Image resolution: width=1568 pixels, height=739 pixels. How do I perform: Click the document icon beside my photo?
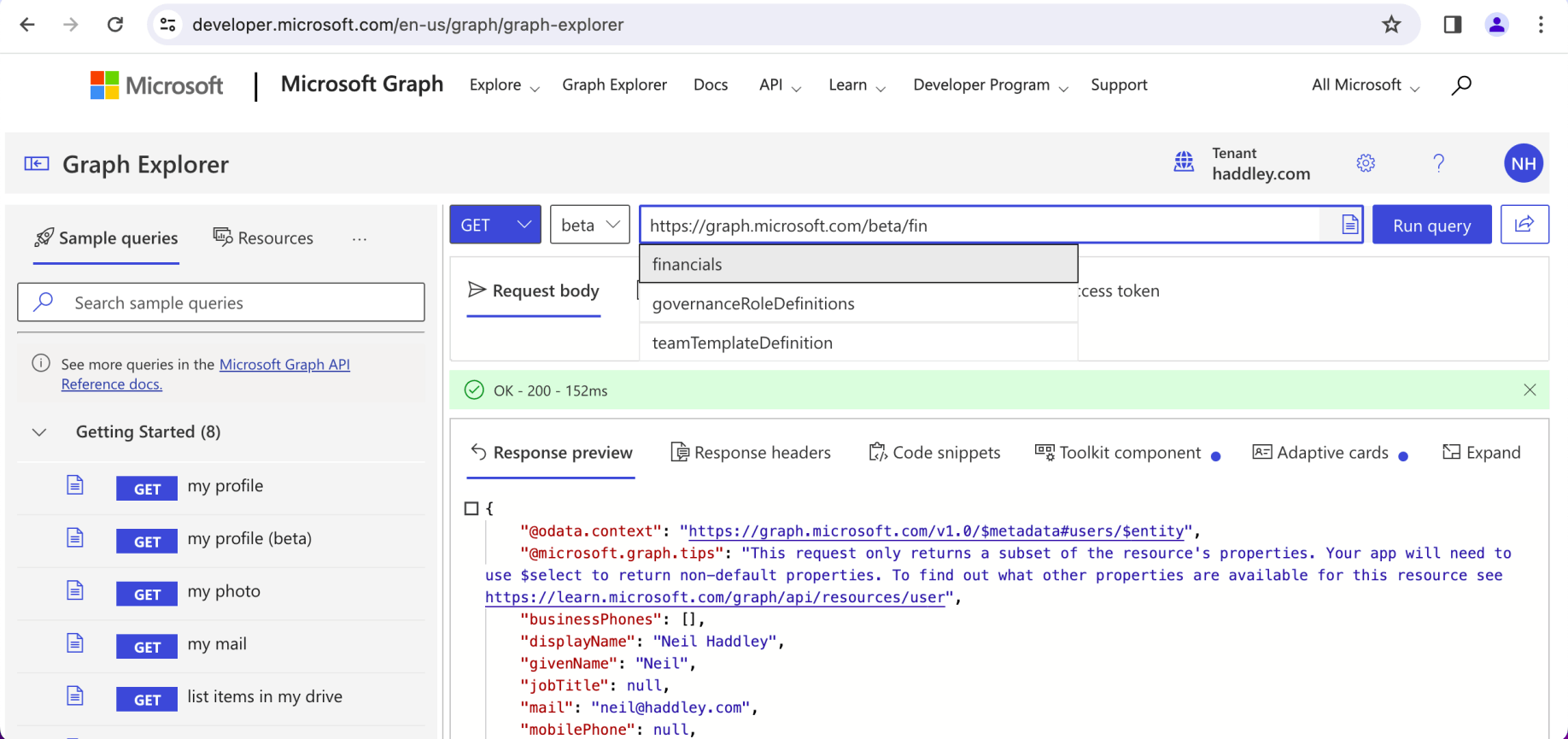point(75,591)
